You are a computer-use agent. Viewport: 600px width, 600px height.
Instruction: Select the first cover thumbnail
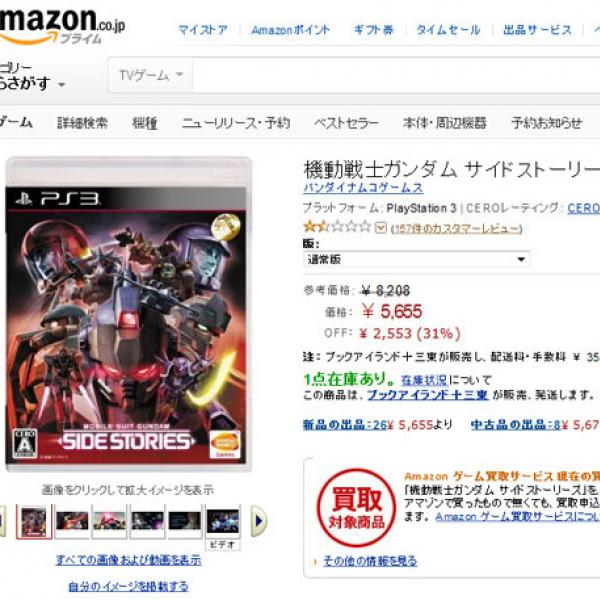pos(34,522)
